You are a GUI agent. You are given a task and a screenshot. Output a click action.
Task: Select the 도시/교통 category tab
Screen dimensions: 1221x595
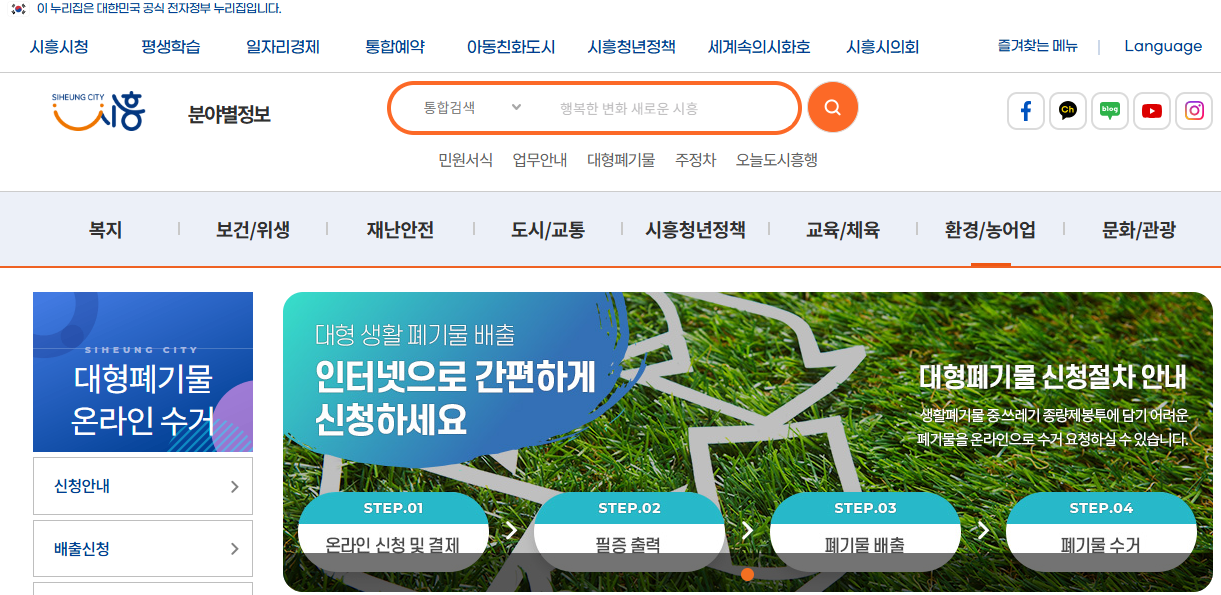[x=548, y=230]
